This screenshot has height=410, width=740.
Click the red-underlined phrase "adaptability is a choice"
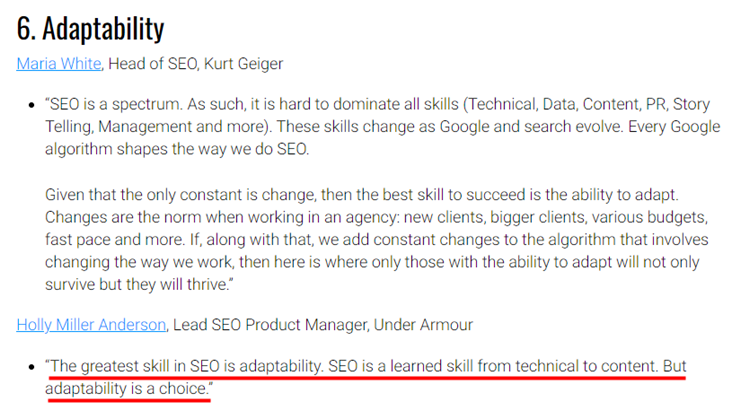pyautogui.click(x=126, y=389)
